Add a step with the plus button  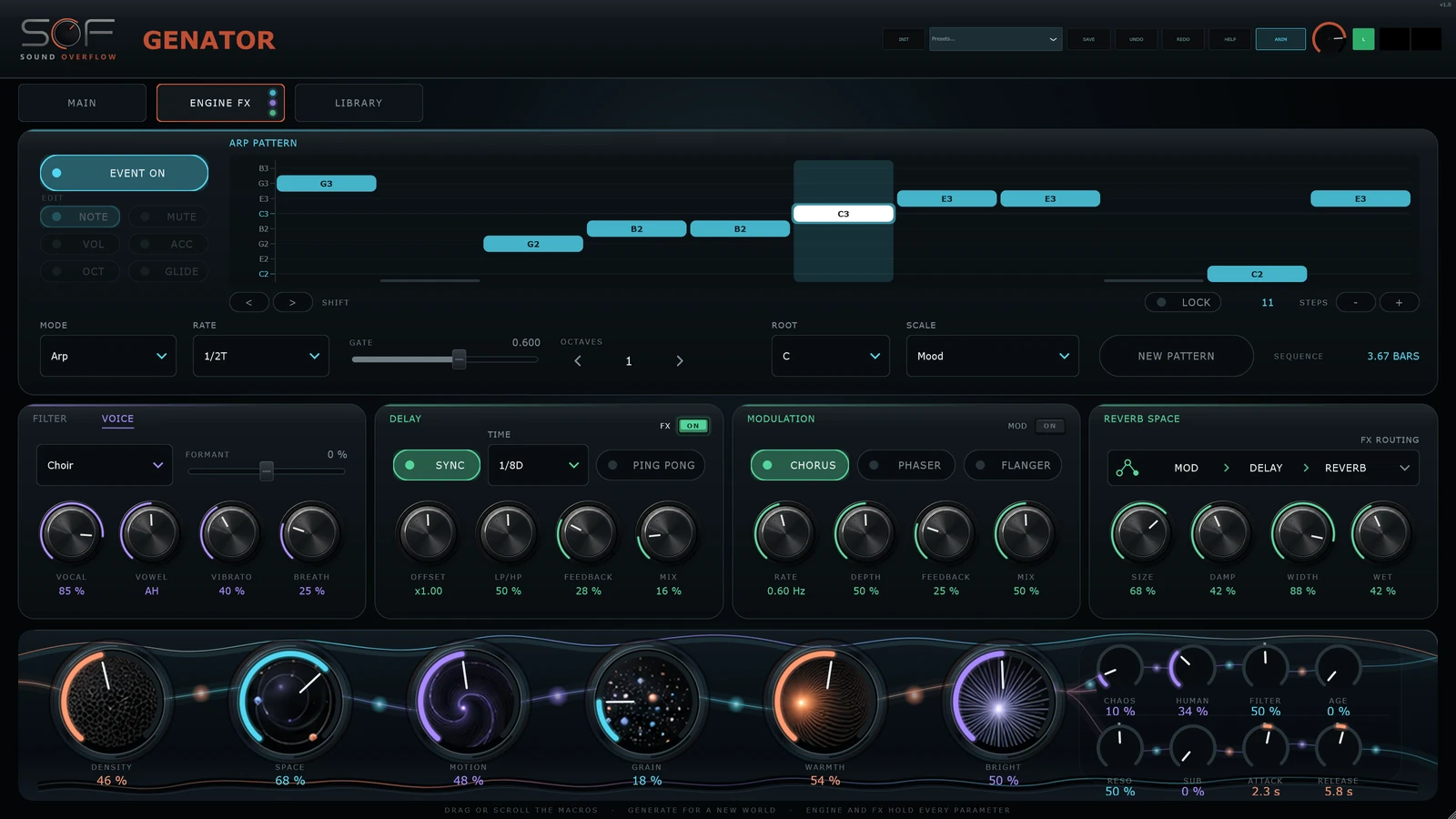1399,302
